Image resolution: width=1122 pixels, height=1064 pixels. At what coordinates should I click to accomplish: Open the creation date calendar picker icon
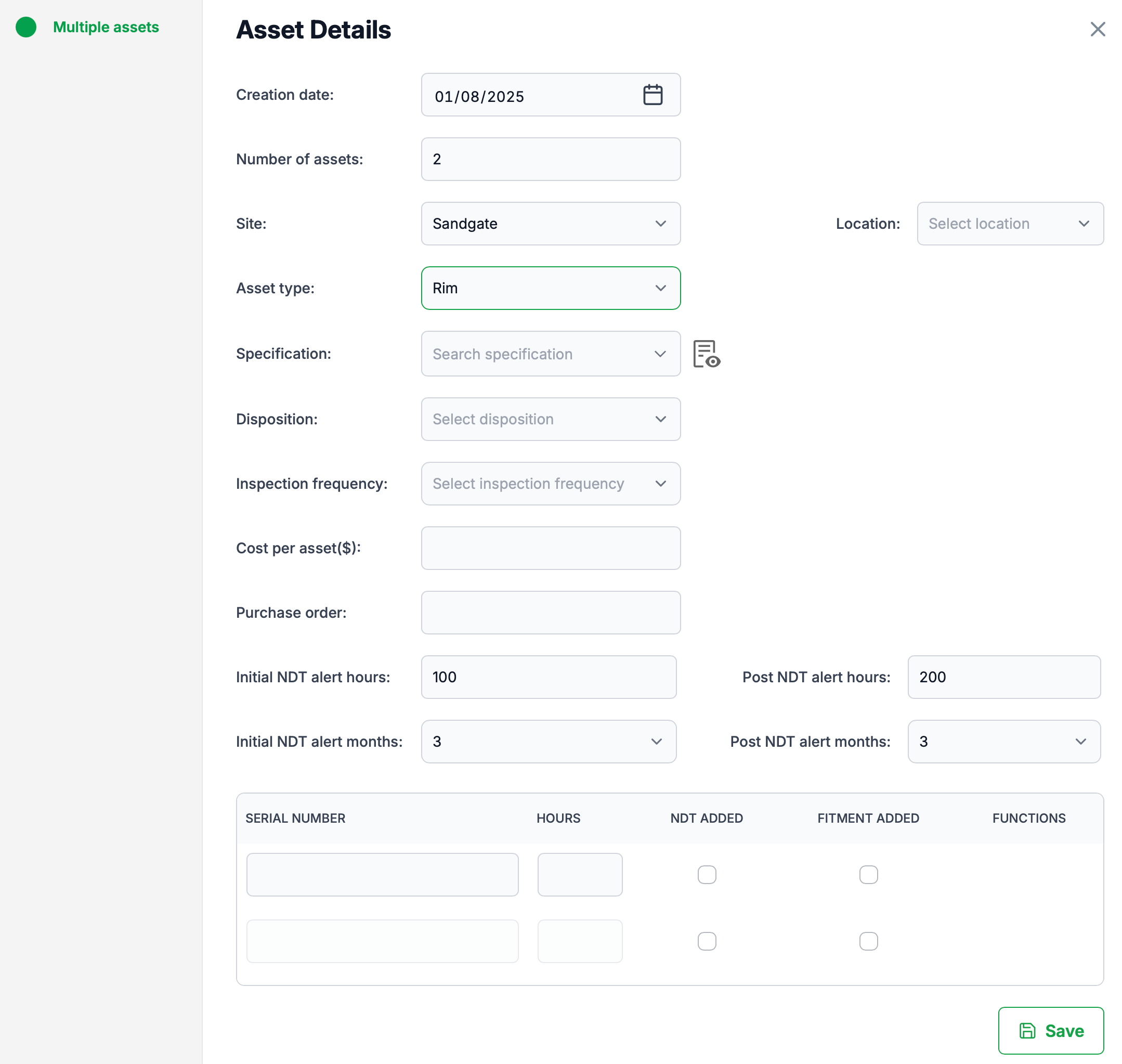653,95
